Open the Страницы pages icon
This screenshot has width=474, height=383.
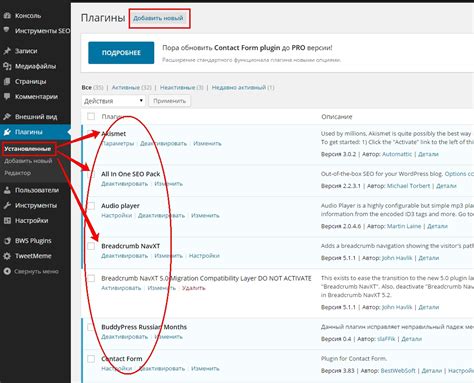tap(7, 81)
